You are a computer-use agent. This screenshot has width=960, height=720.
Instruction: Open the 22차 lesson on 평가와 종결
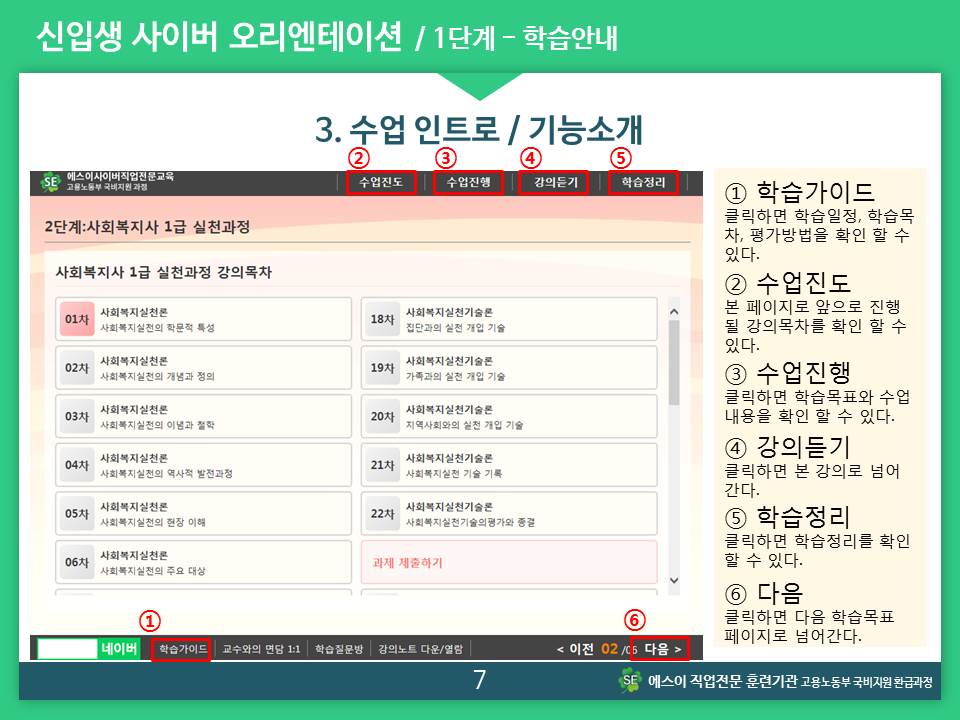(508, 514)
